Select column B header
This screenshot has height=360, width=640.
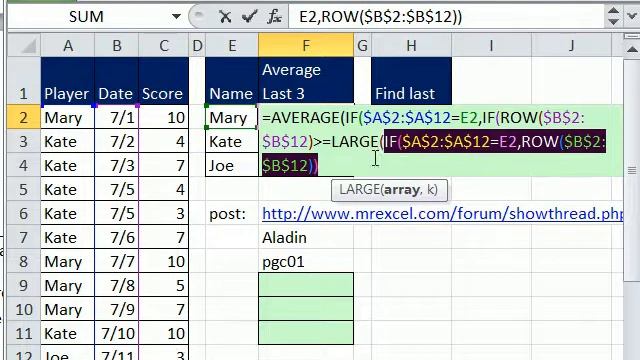click(117, 46)
